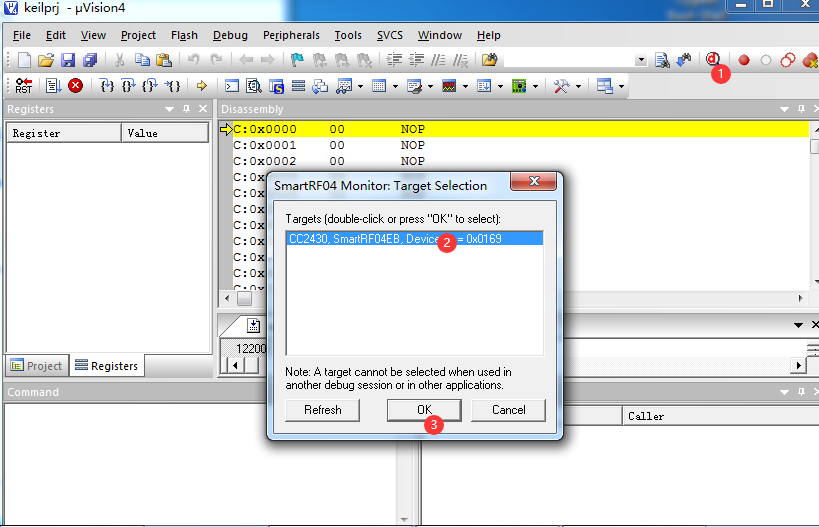Click the Refresh button in dialog
This screenshot has width=819, height=527.
point(322,410)
